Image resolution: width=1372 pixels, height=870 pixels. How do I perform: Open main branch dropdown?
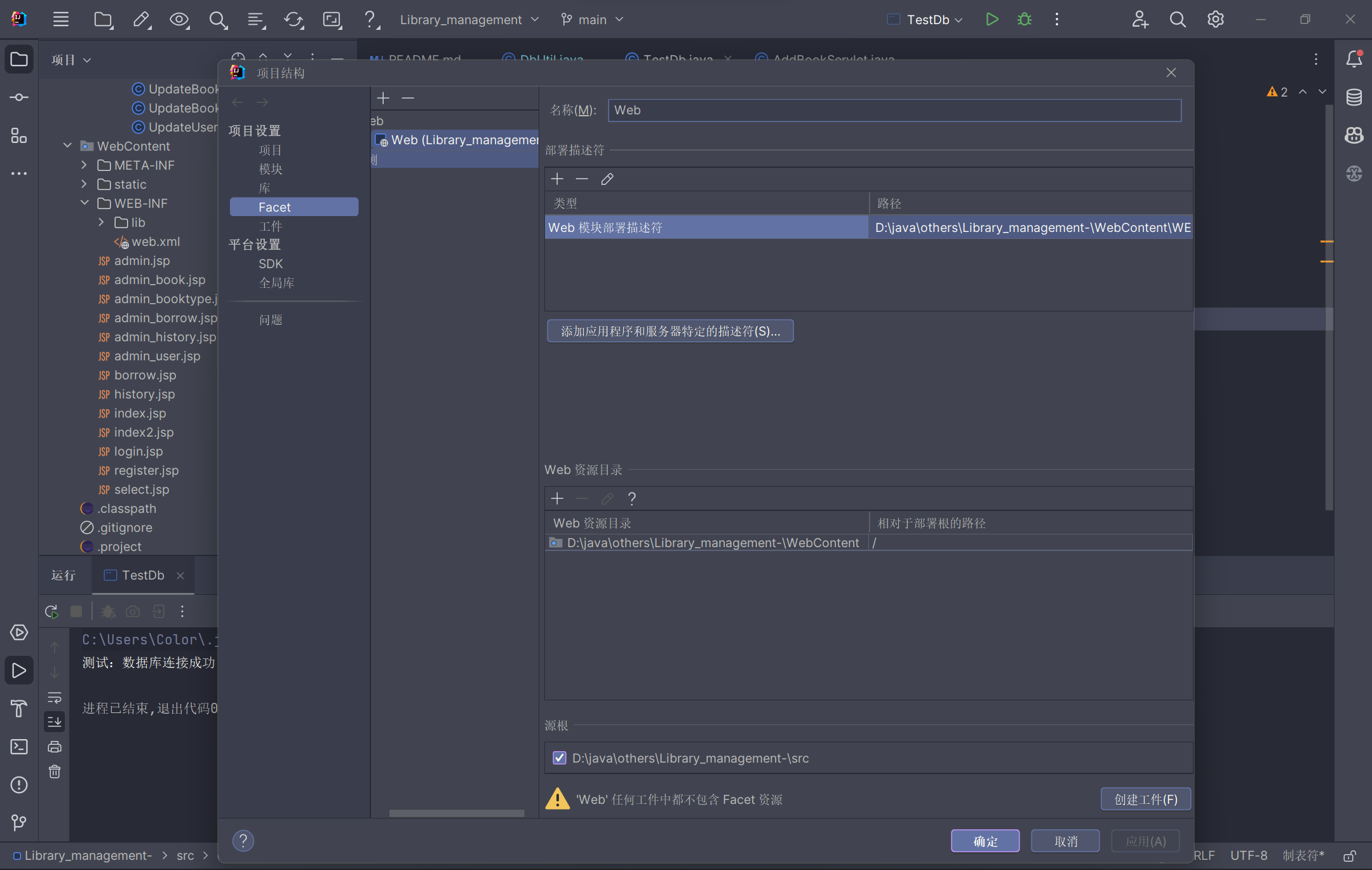[x=593, y=20]
